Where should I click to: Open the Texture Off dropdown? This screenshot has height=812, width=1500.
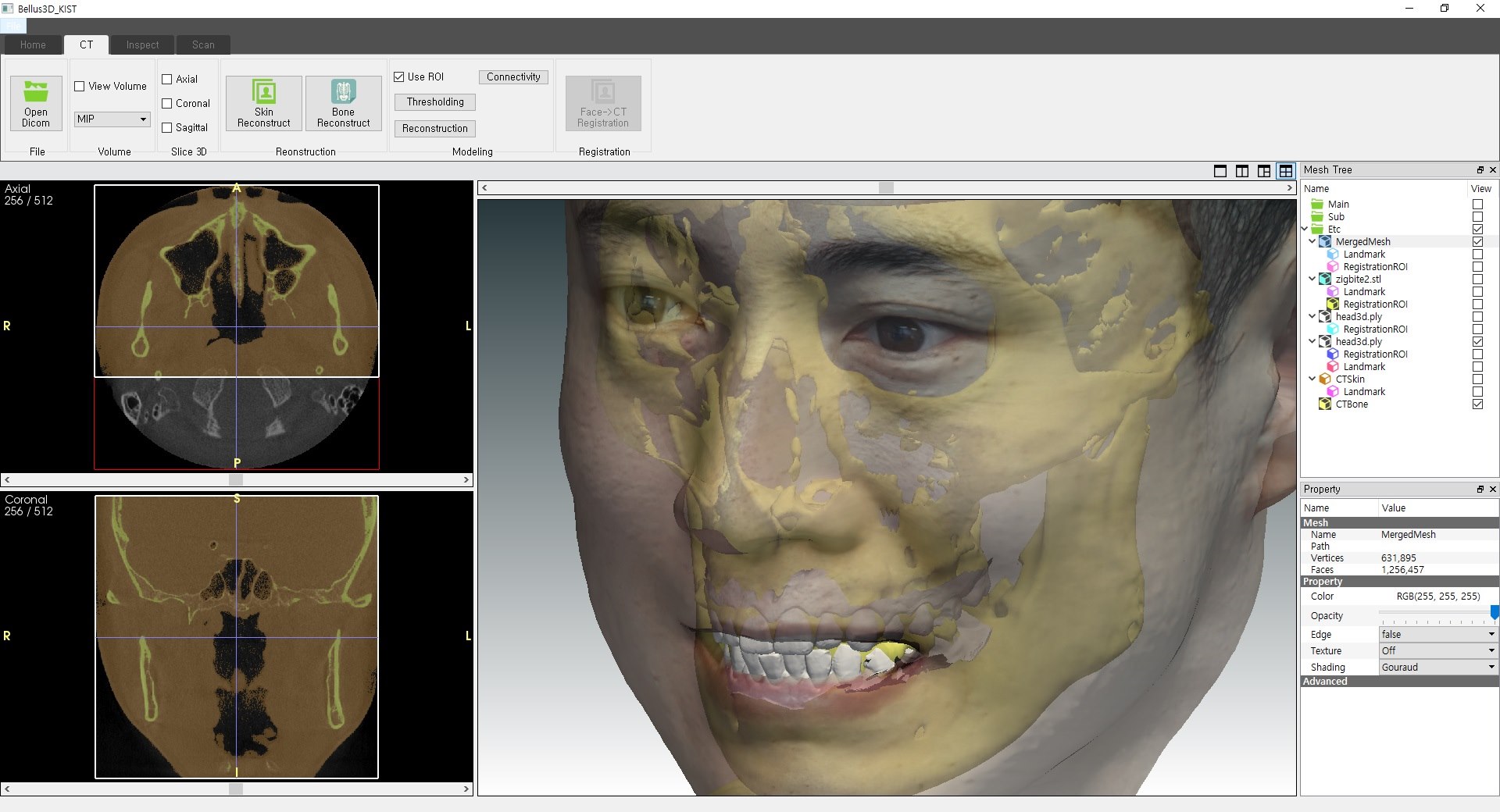point(1438,651)
